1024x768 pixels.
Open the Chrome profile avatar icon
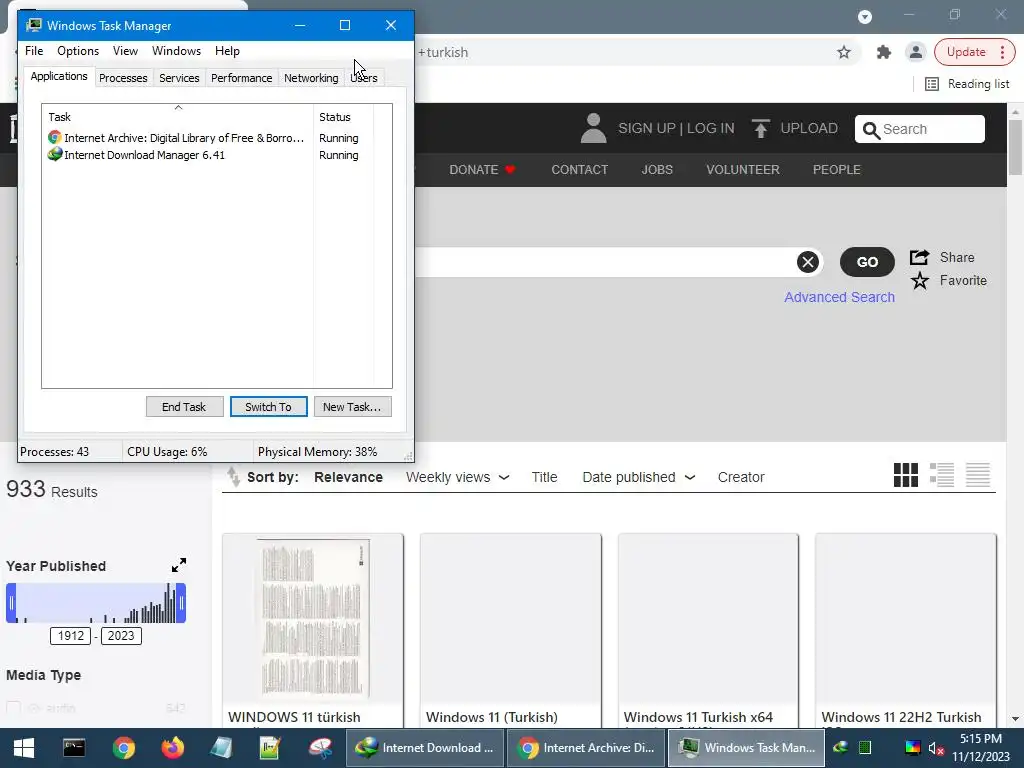tap(916, 52)
